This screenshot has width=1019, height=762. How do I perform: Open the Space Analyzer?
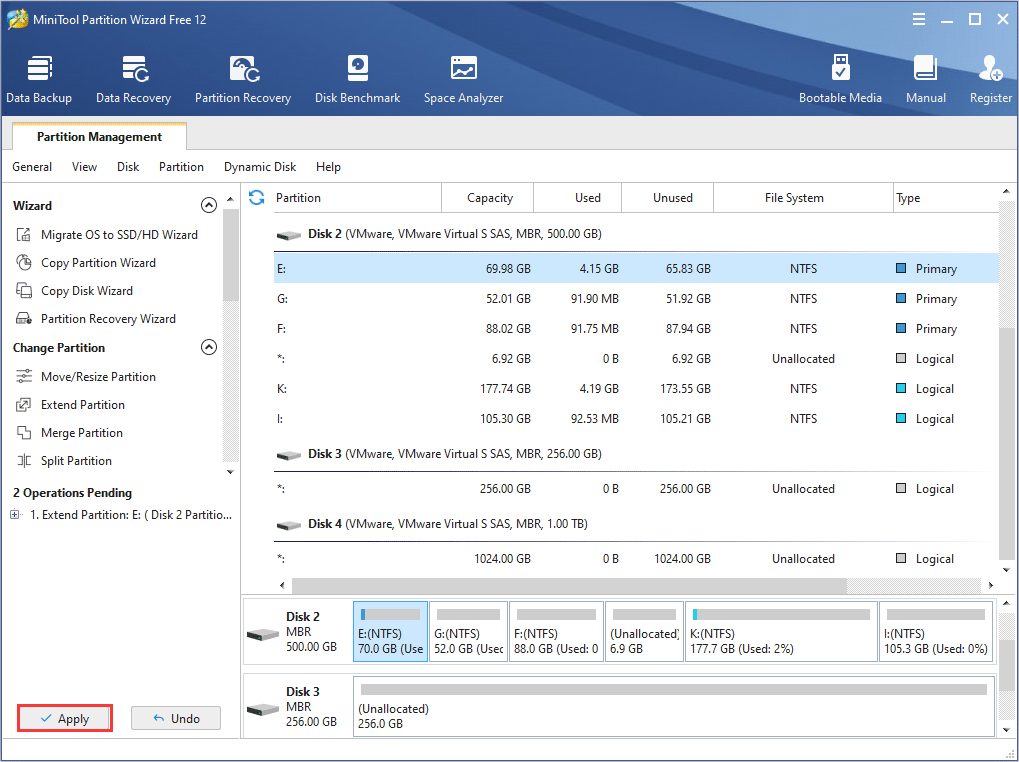coord(463,79)
